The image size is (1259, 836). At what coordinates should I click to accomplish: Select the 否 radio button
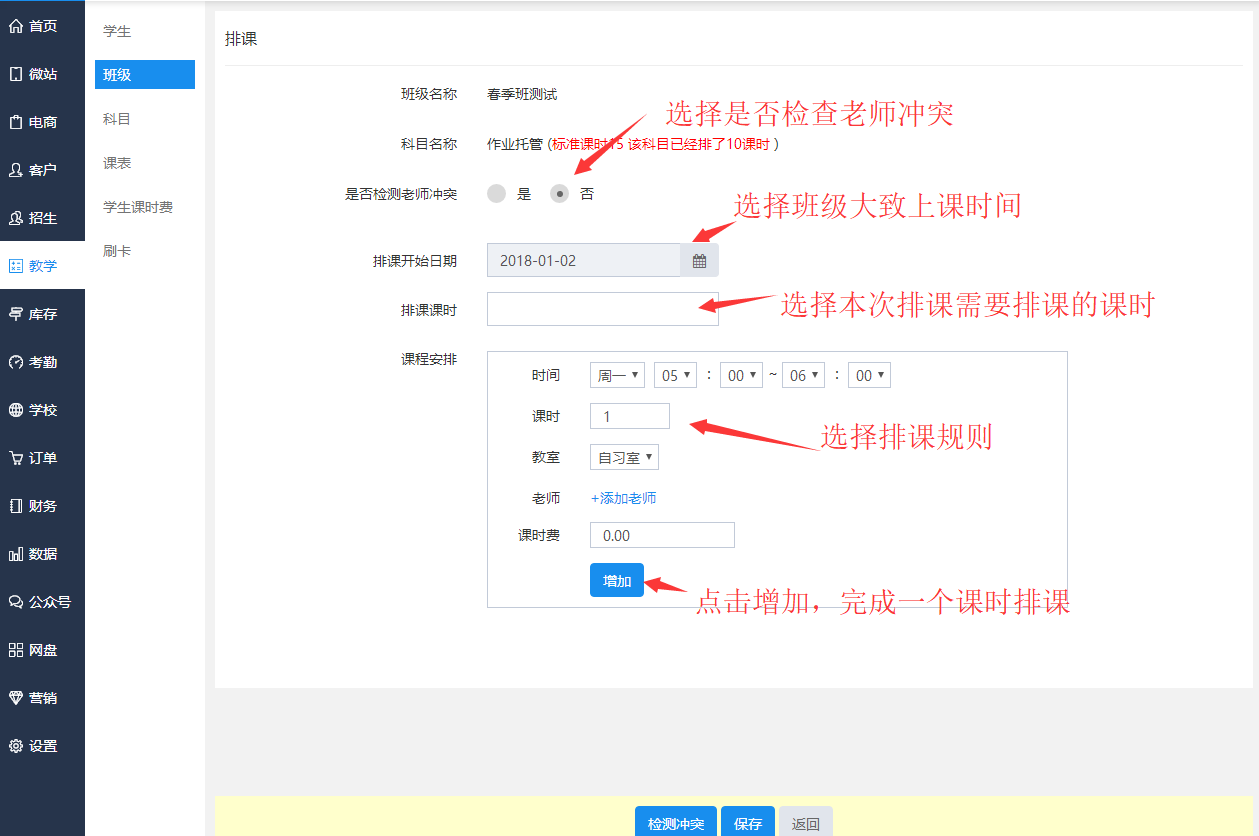point(560,193)
